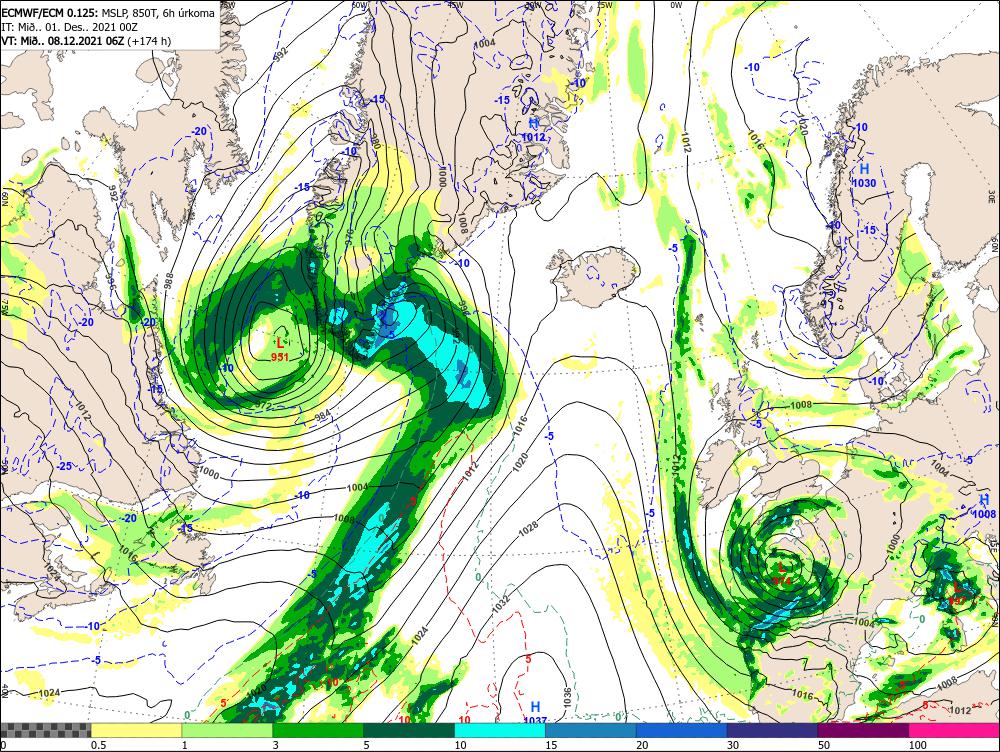Click the blue '-25' temperature label

[x=63, y=466]
